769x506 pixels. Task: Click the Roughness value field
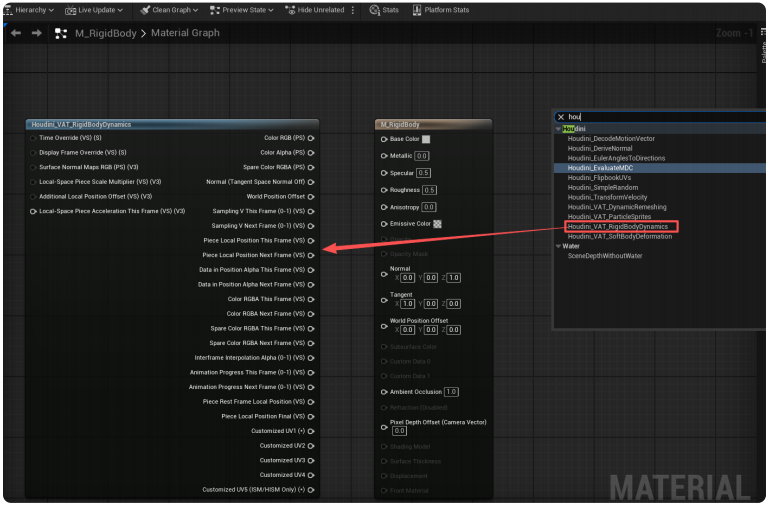[x=429, y=190]
